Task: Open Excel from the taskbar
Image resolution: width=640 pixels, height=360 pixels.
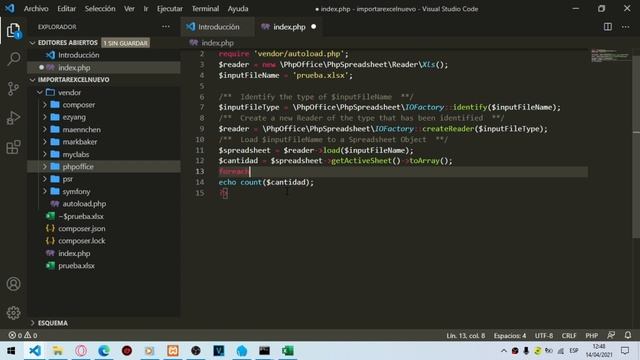Action: [x=287, y=351]
